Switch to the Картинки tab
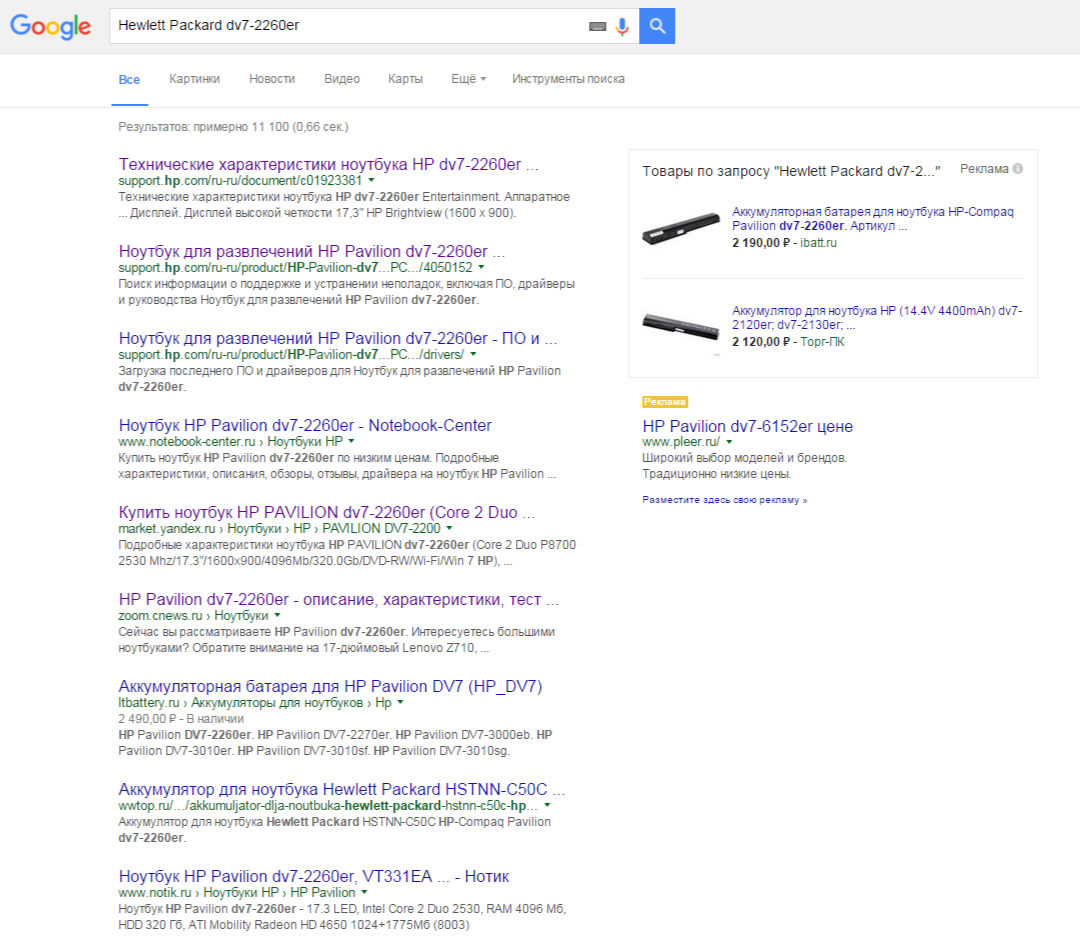Viewport: 1080px width, 951px height. pos(194,79)
